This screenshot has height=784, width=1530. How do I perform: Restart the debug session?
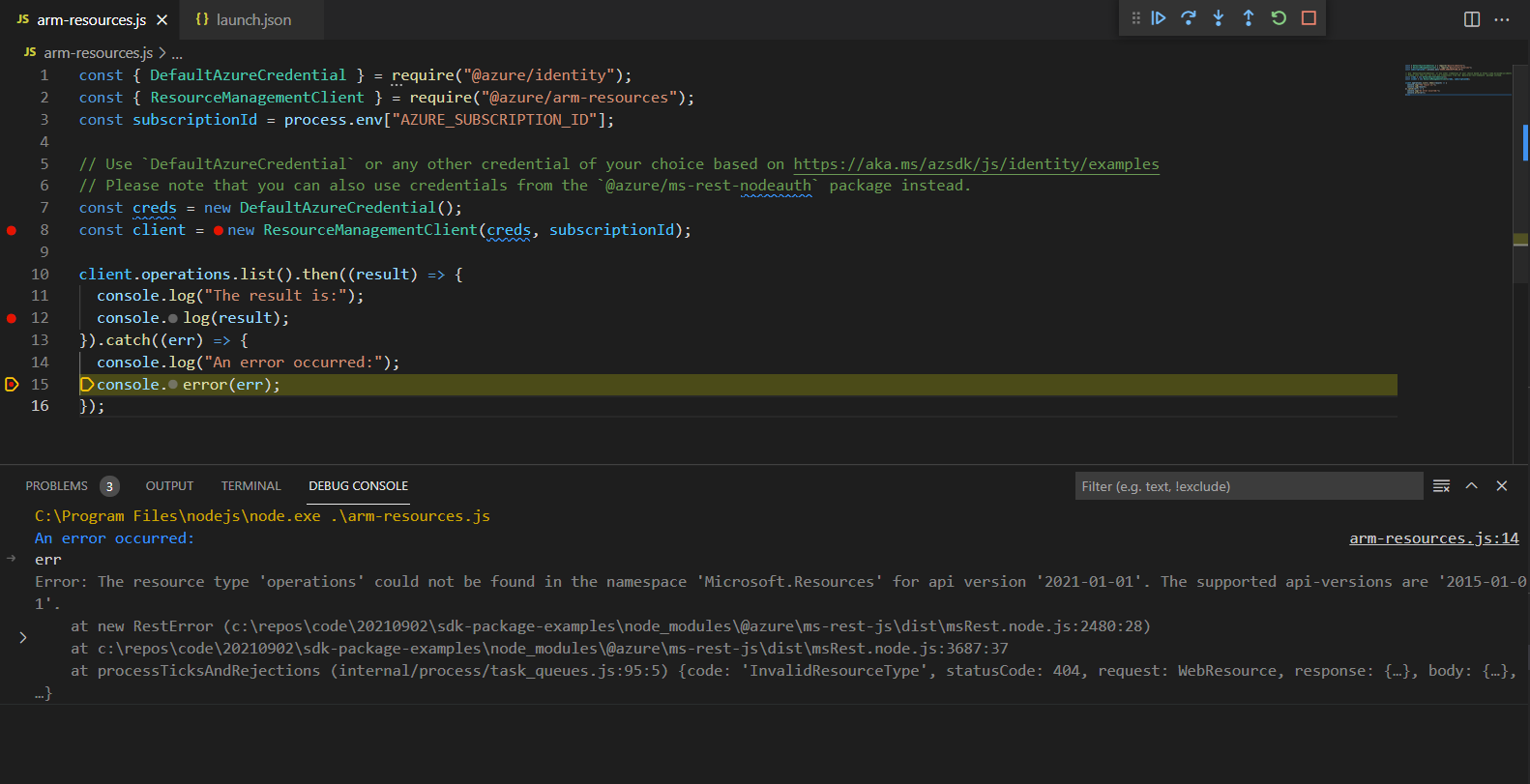[x=1279, y=18]
